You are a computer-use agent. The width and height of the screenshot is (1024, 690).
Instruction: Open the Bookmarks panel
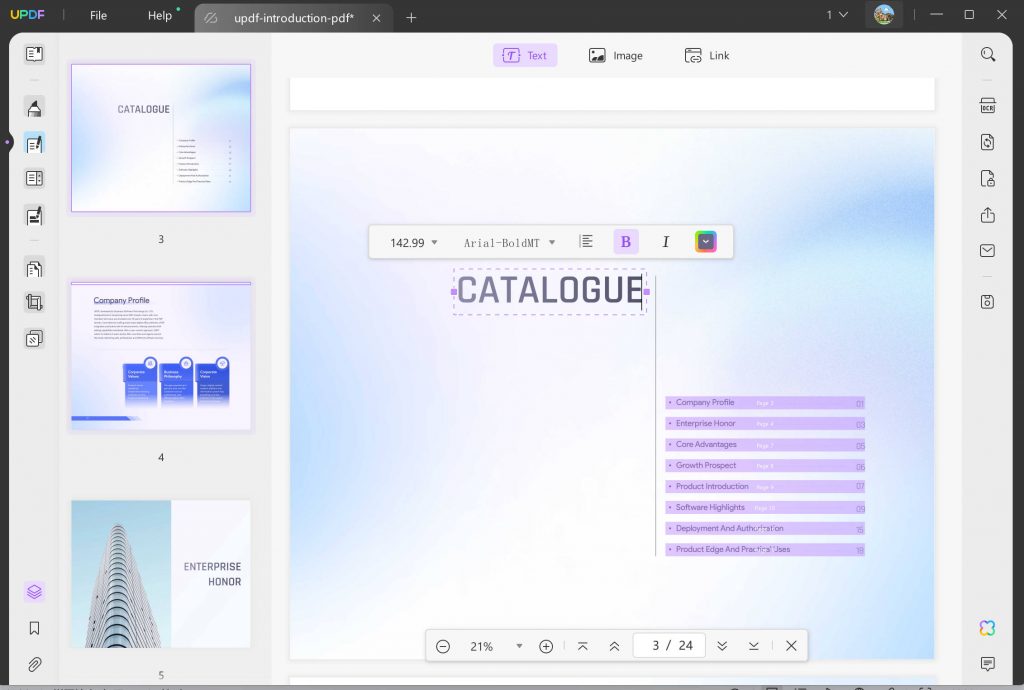point(34,627)
